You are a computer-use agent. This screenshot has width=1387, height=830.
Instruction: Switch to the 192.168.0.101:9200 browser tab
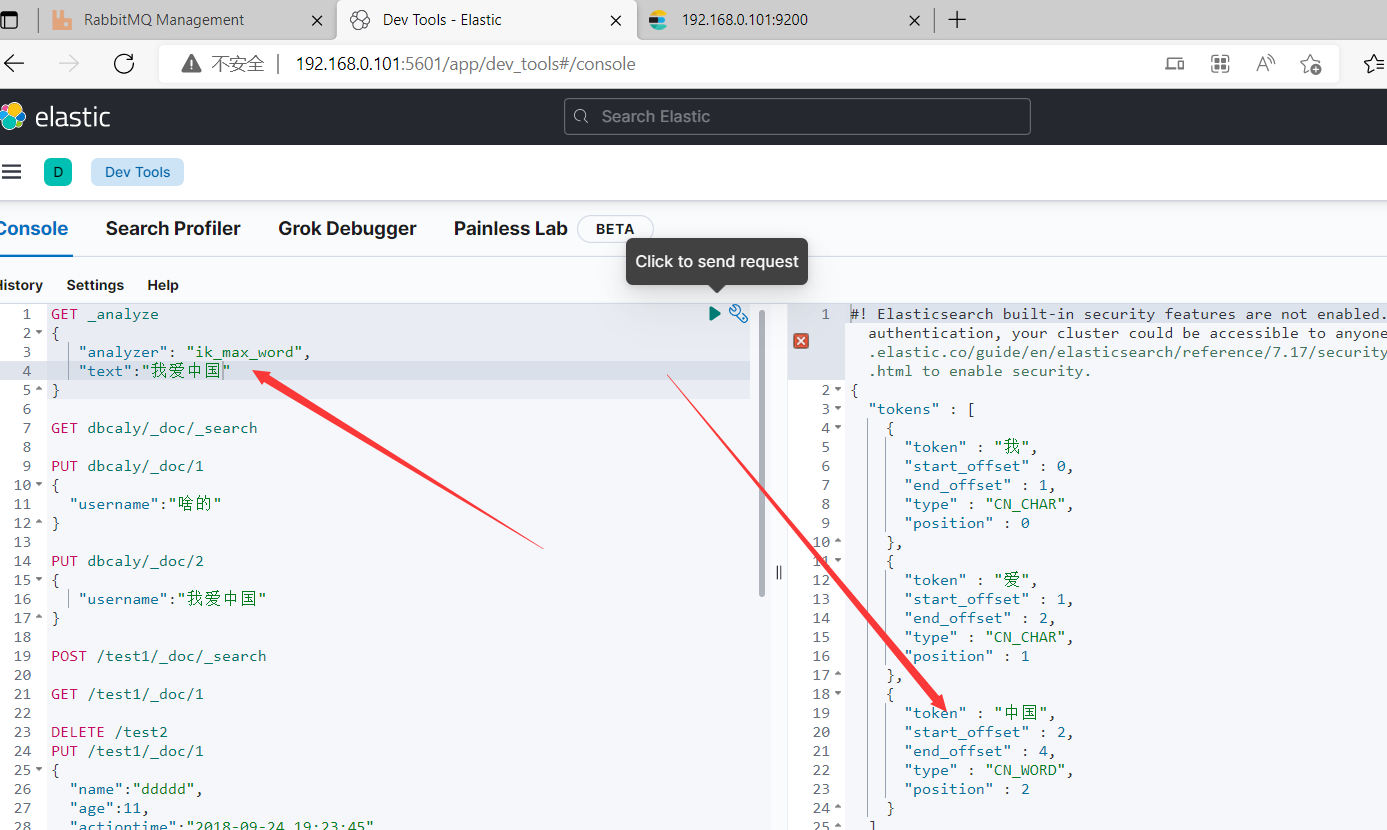(783, 20)
